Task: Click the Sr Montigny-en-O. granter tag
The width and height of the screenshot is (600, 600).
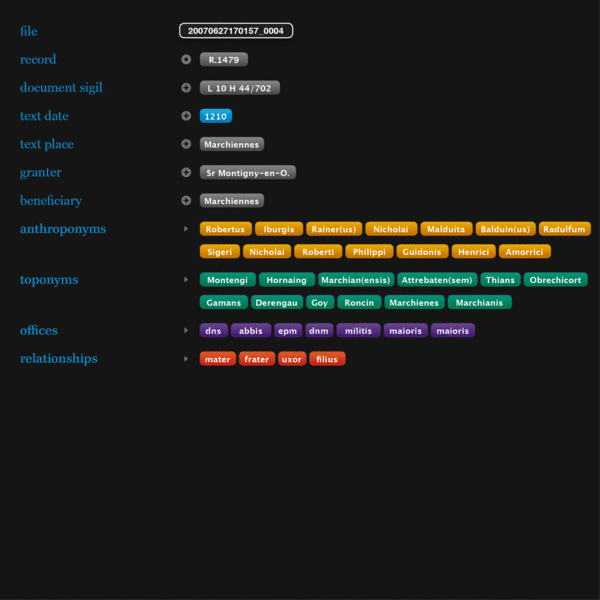Action: pyautogui.click(x=248, y=172)
